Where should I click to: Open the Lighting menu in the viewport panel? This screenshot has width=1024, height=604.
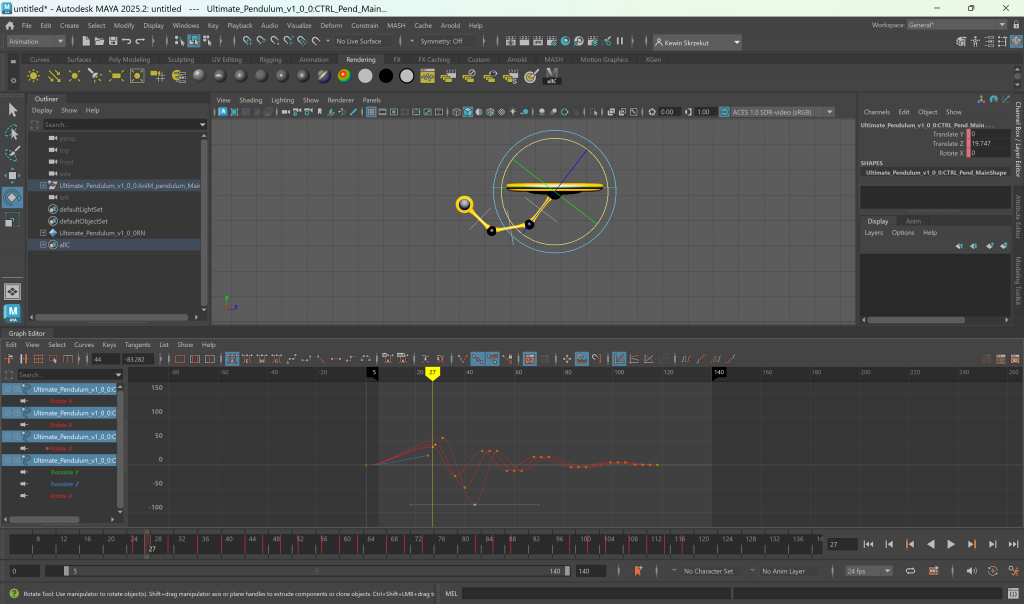coord(282,100)
